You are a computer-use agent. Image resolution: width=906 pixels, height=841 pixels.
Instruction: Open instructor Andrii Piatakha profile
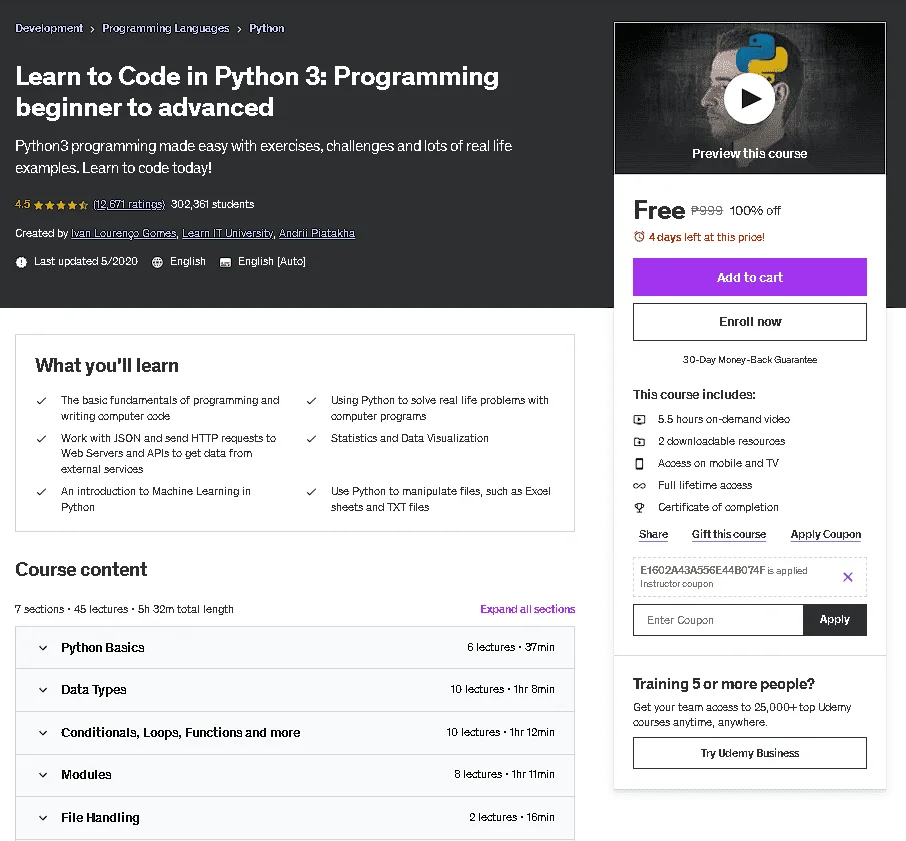317,233
